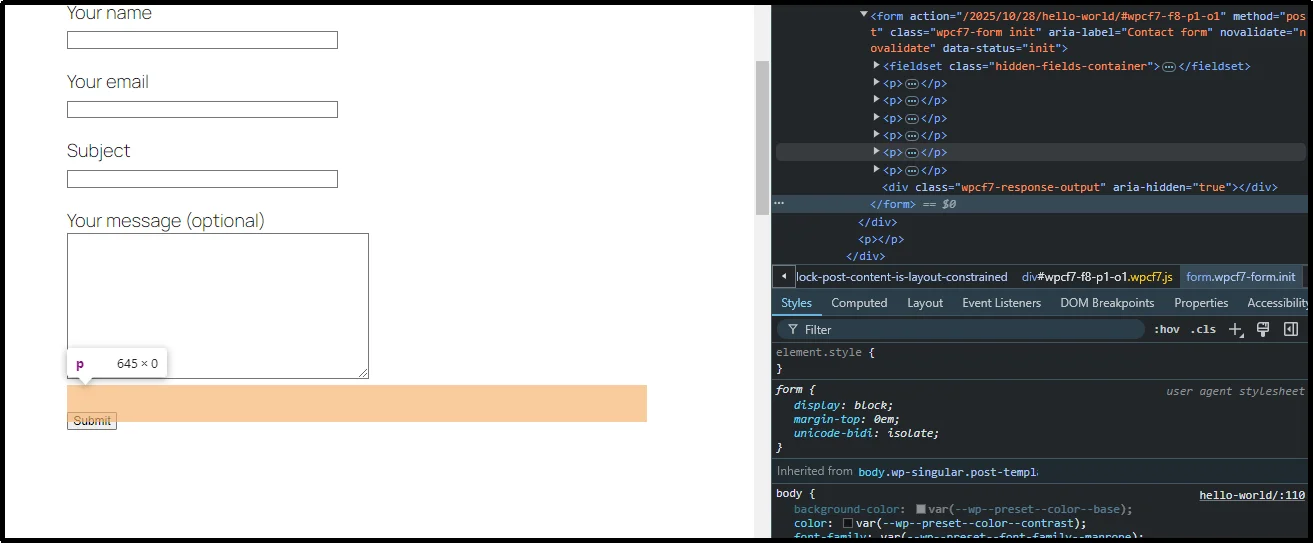Viewport: 1313px width, 543px height.
Task: Select the empty <p></p> row
Action: (881, 239)
